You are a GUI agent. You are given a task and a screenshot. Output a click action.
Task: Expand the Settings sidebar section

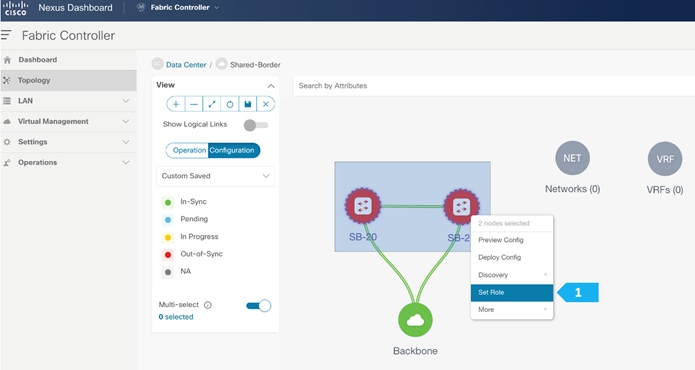[126, 142]
